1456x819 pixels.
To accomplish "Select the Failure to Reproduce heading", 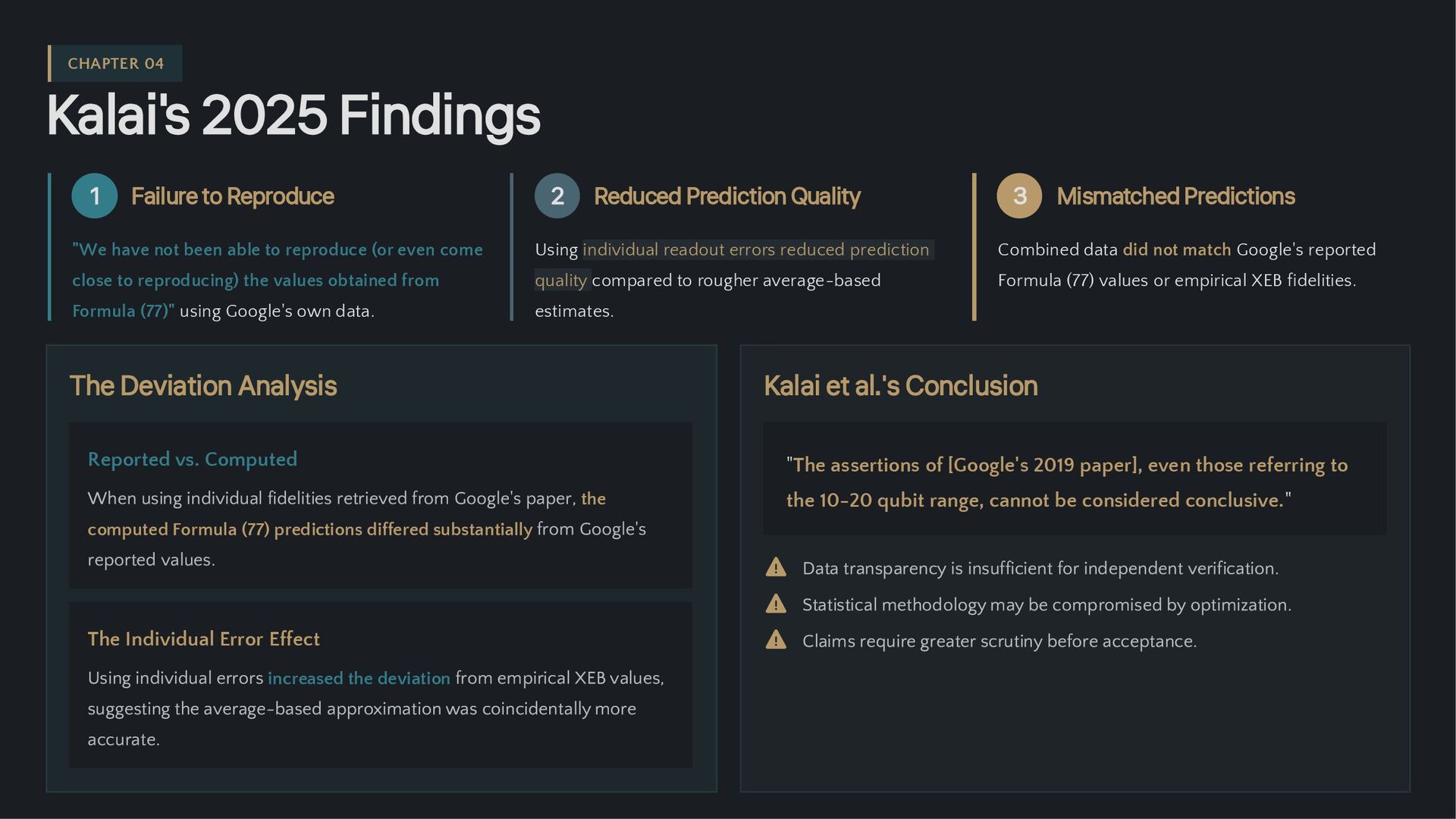I will [x=232, y=196].
